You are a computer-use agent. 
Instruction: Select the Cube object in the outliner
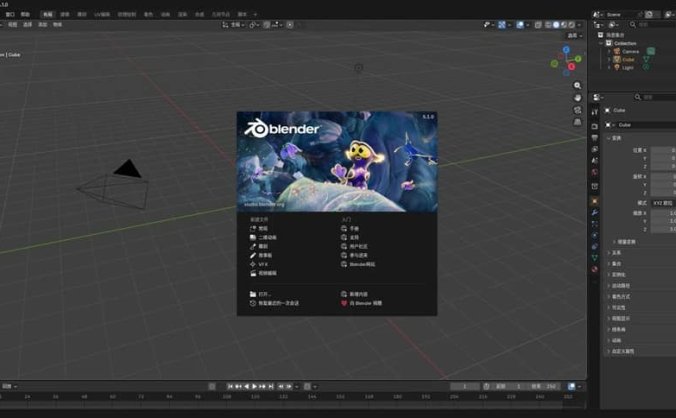coord(628,59)
